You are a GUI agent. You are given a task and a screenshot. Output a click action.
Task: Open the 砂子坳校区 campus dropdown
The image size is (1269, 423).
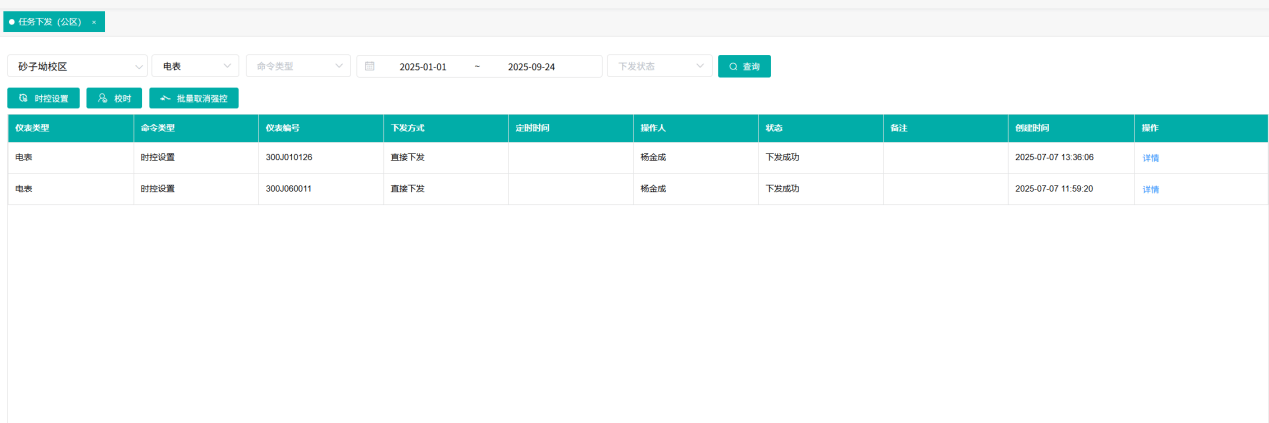tap(77, 66)
